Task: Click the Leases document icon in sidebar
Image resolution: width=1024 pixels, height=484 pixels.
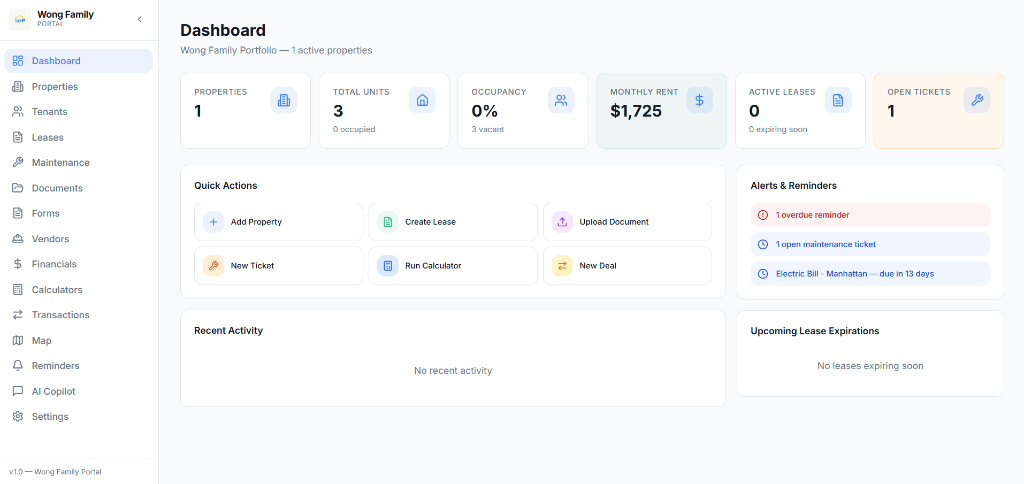Action: (x=18, y=137)
